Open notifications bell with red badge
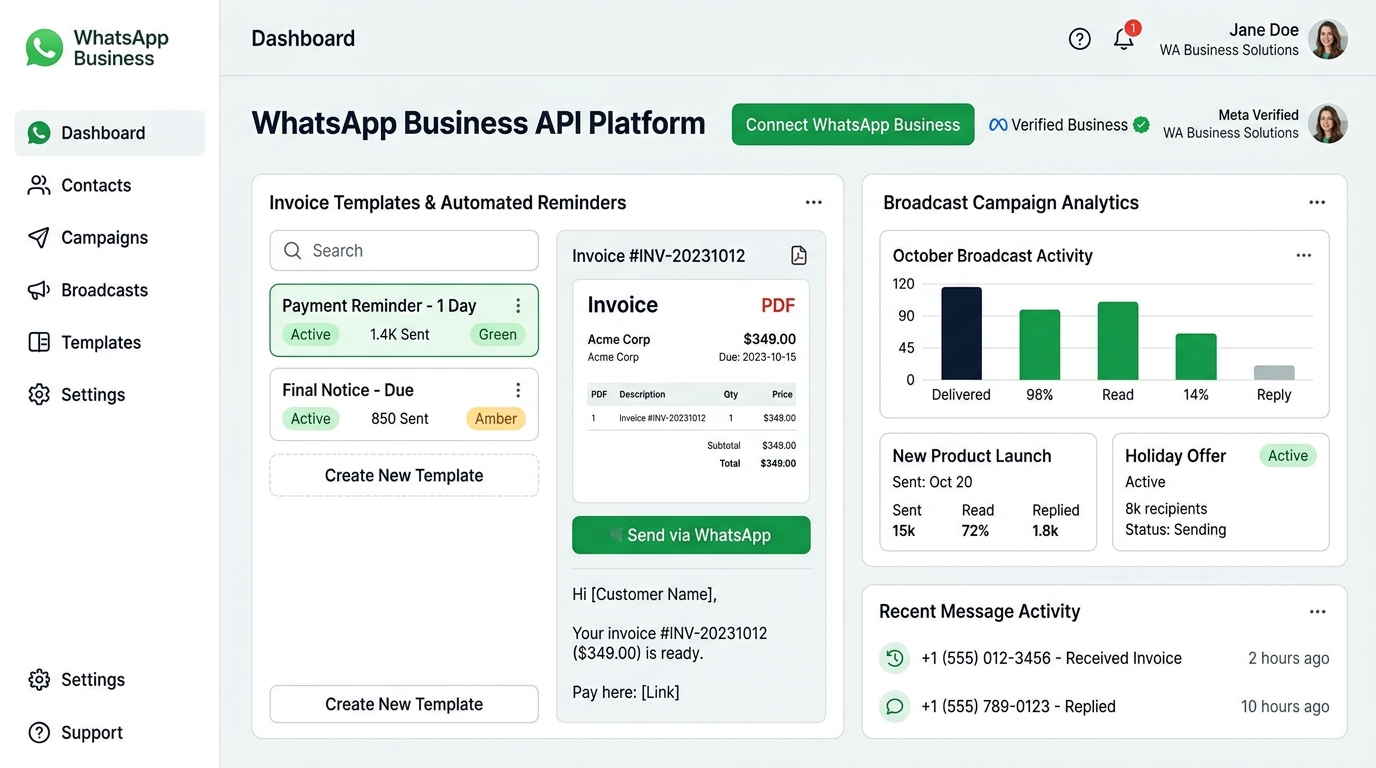This screenshot has width=1376, height=768. point(1124,38)
